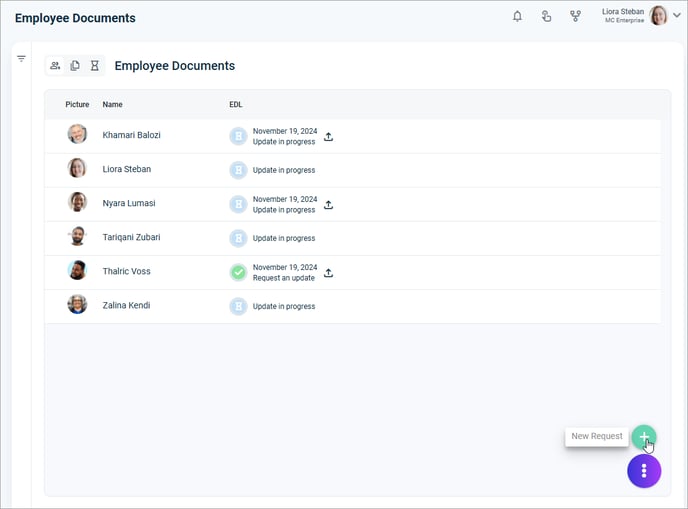Click Request an update for Thalric Voss
688x509 pixels.
tap(283, 278)
